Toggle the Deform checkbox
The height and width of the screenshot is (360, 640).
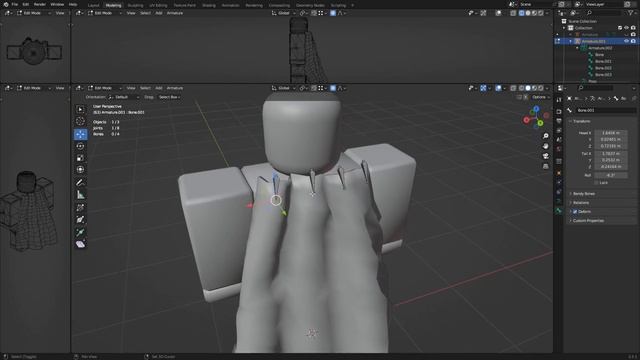pyautogui.click(x=575, y=211)
